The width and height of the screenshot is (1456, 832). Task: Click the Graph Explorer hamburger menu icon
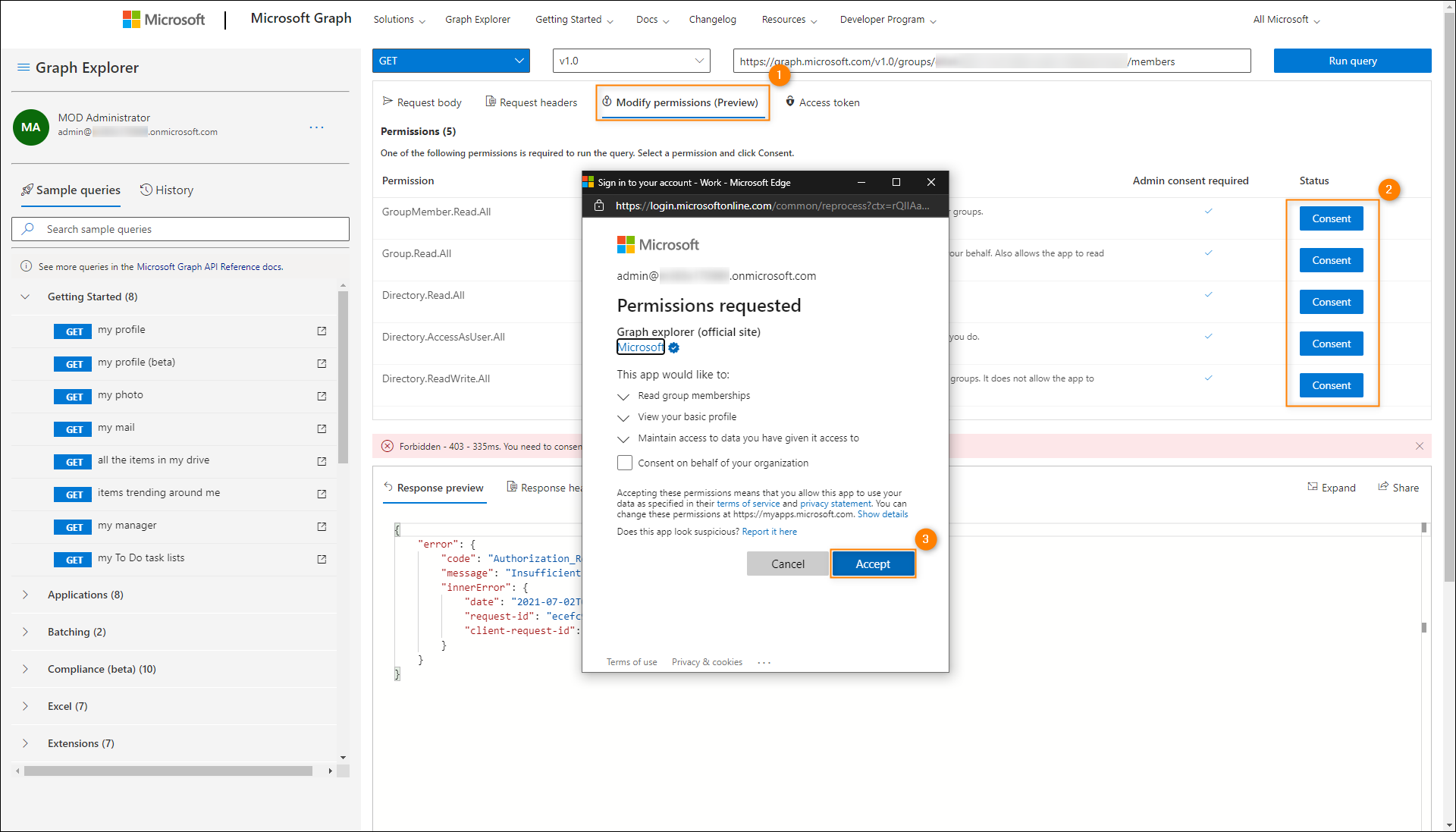tap(24, 68)
